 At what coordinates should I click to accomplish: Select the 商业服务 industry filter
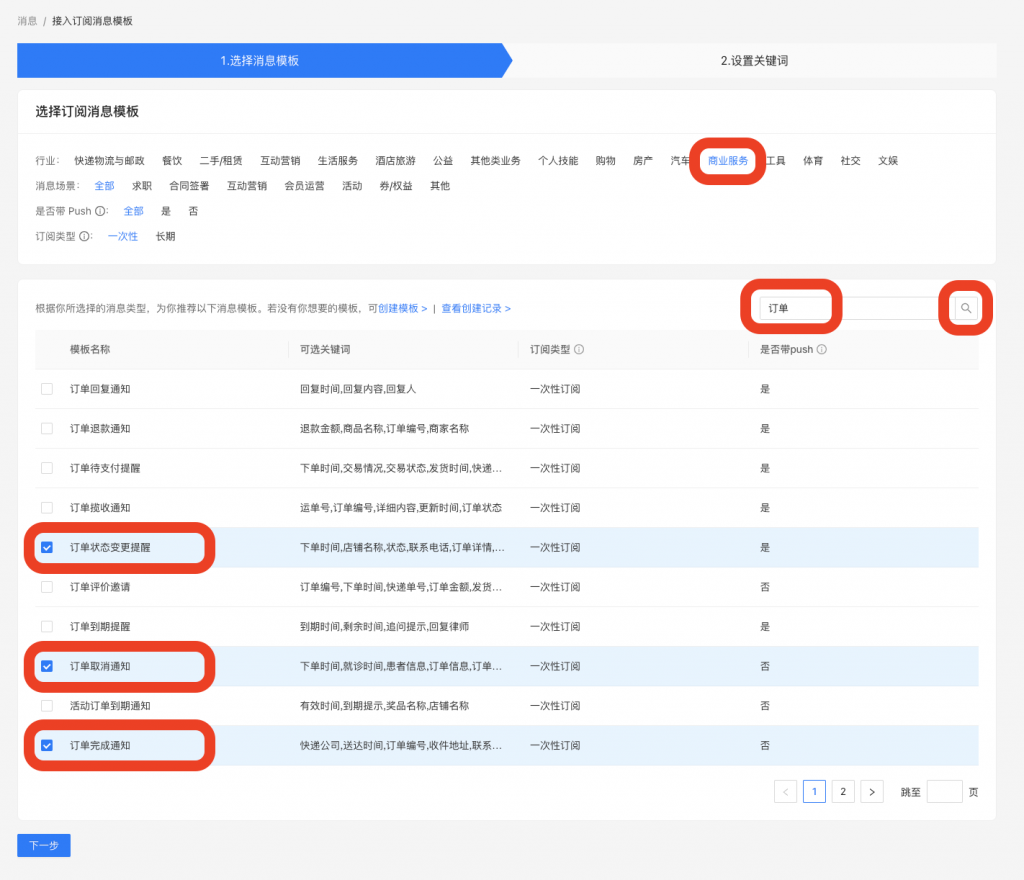(728, 161)
